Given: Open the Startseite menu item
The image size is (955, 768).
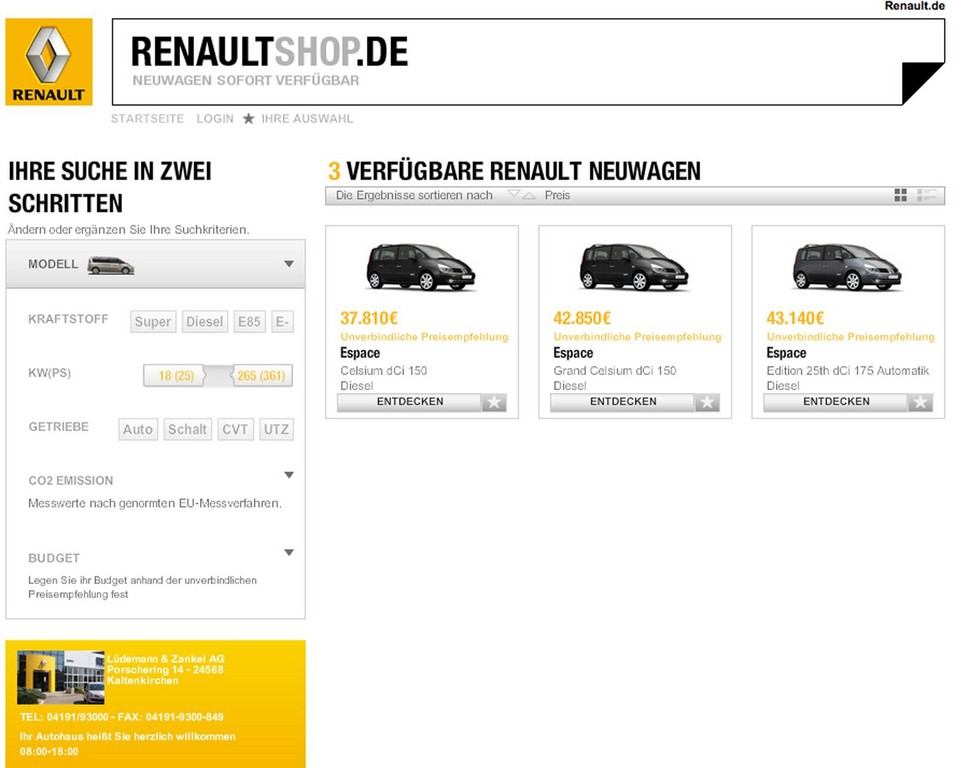Looking at the screenshot, I should click(147, 119).
